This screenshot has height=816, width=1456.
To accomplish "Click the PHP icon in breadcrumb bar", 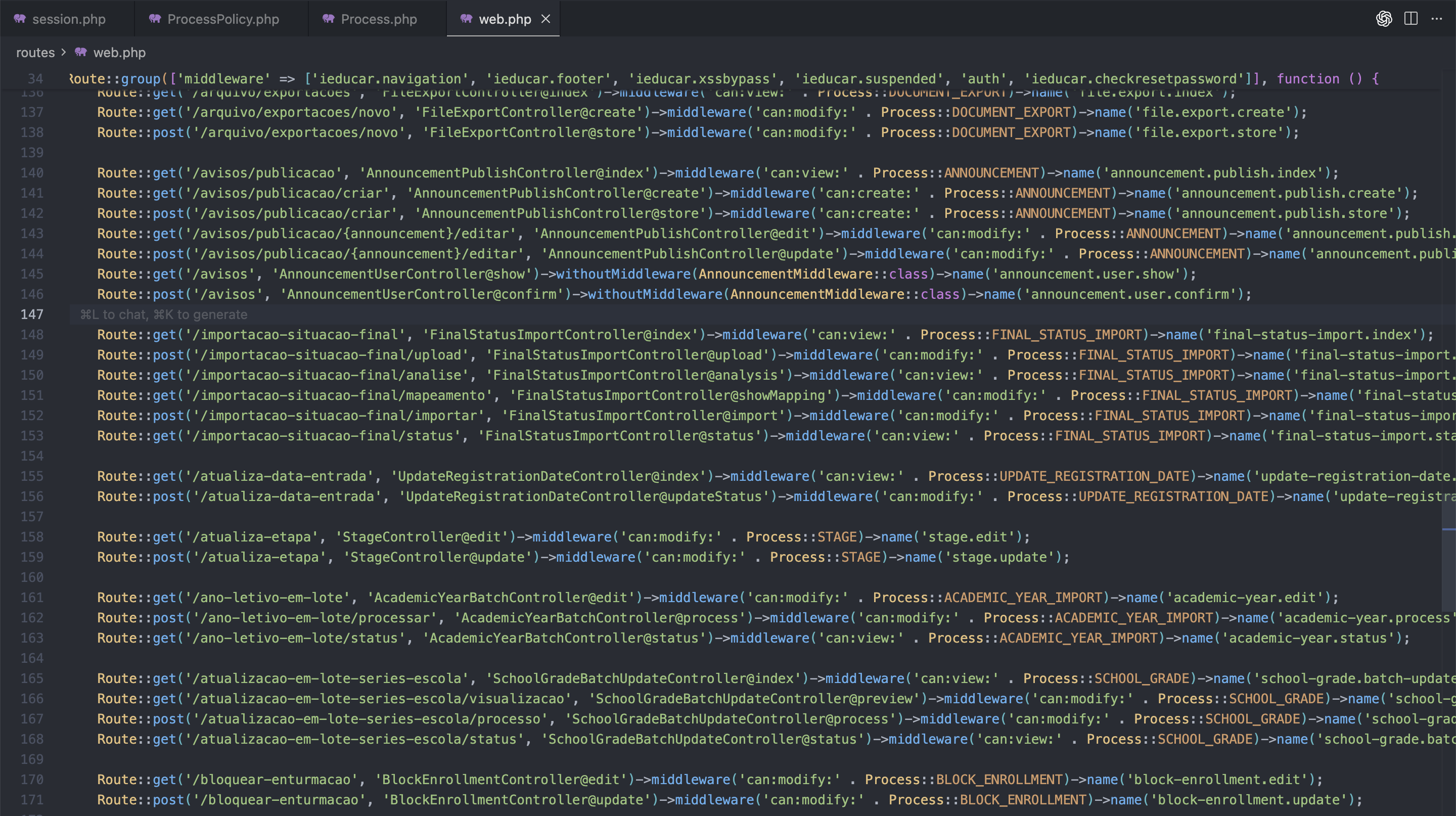I will tap(81, 52).
